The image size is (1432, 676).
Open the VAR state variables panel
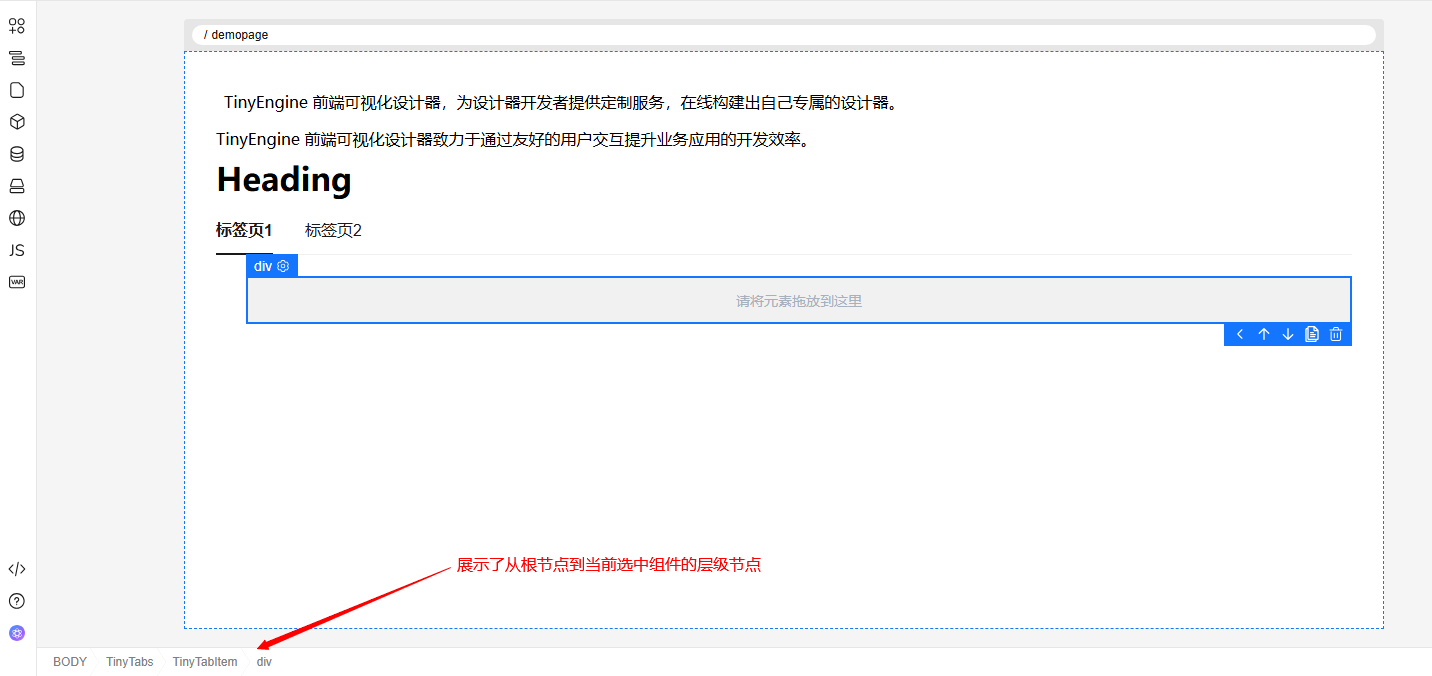17,282
